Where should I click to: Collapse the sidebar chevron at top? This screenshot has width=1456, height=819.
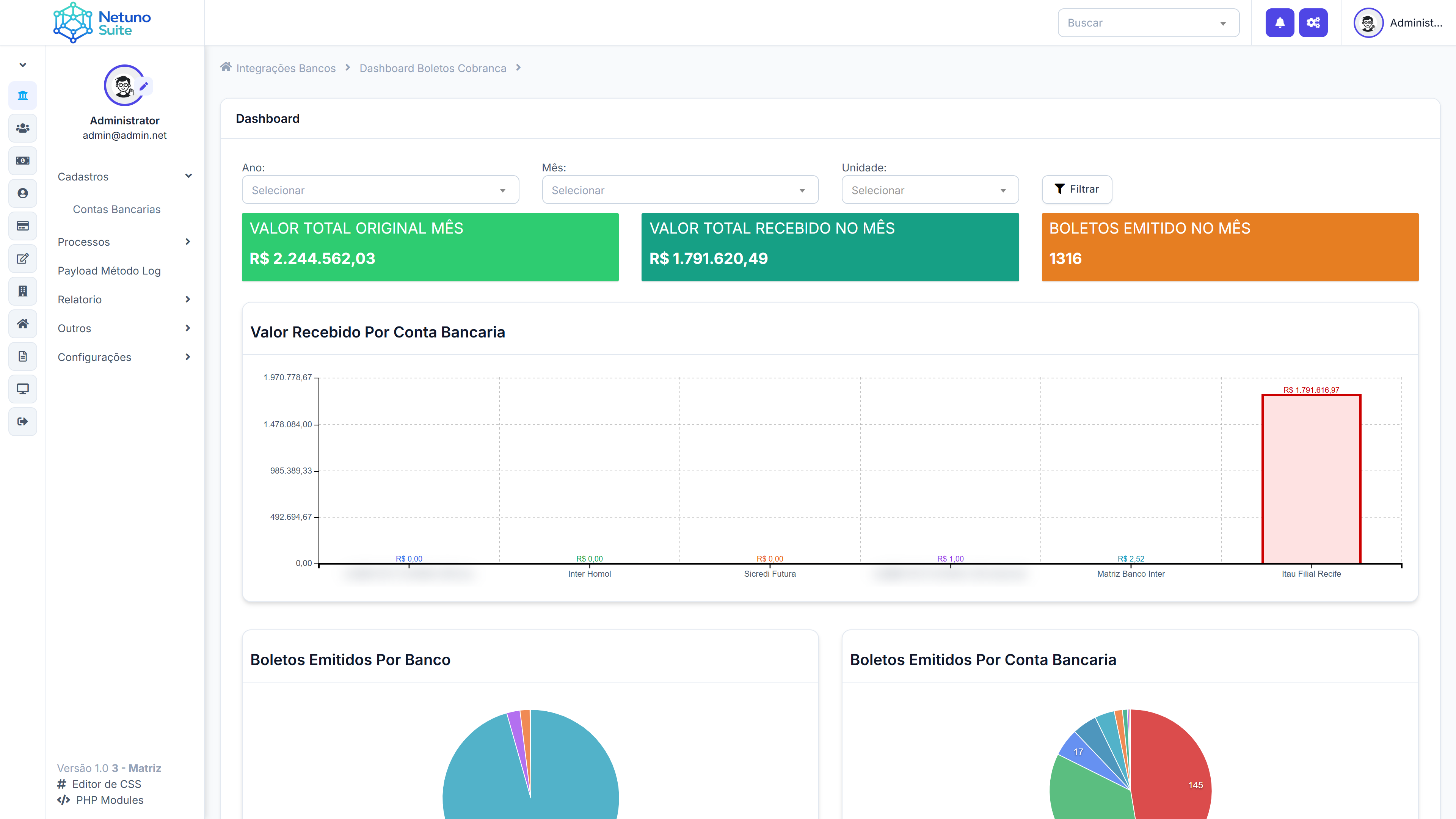click(23, 65)
